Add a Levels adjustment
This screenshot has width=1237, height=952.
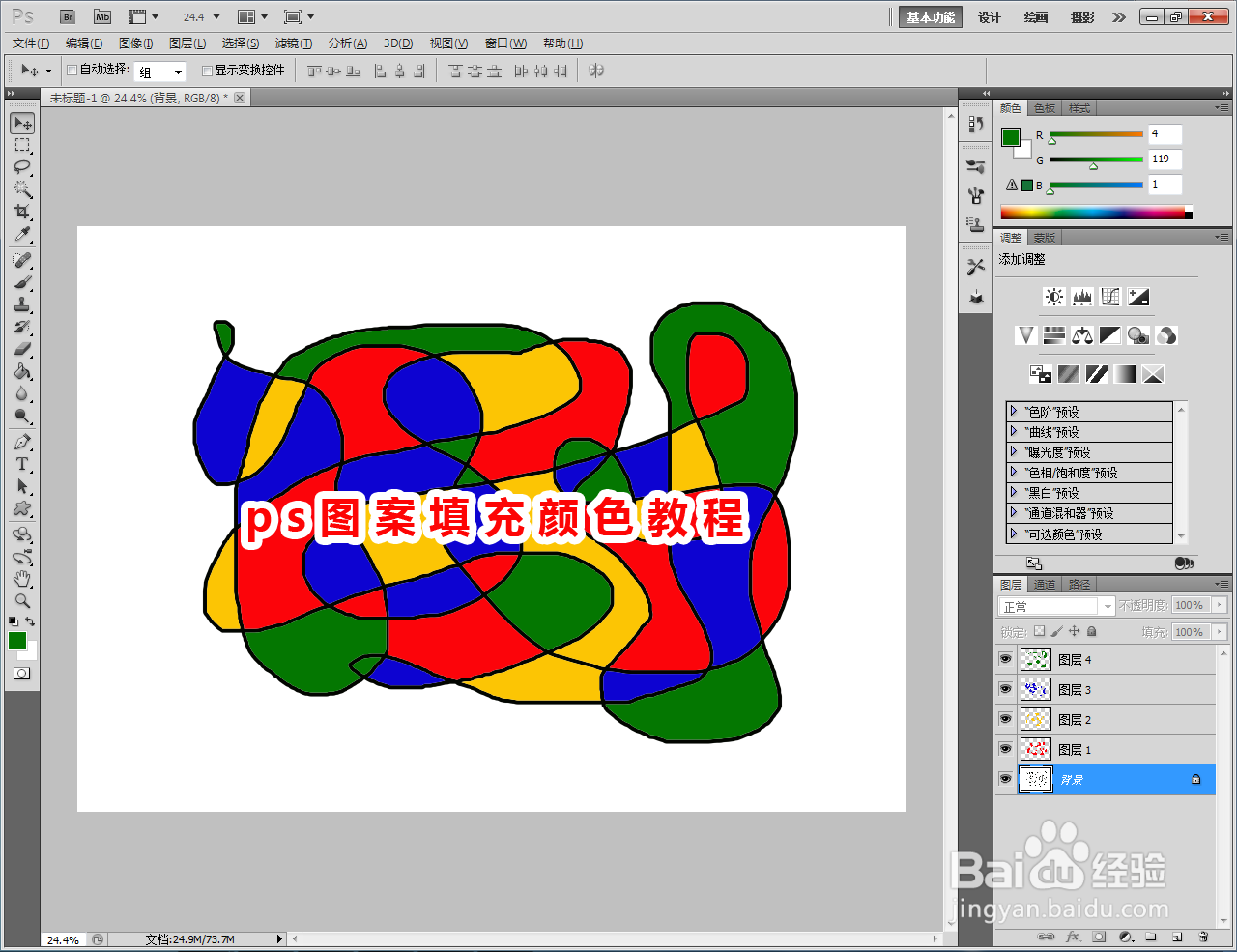click(x=1082, y=297)
